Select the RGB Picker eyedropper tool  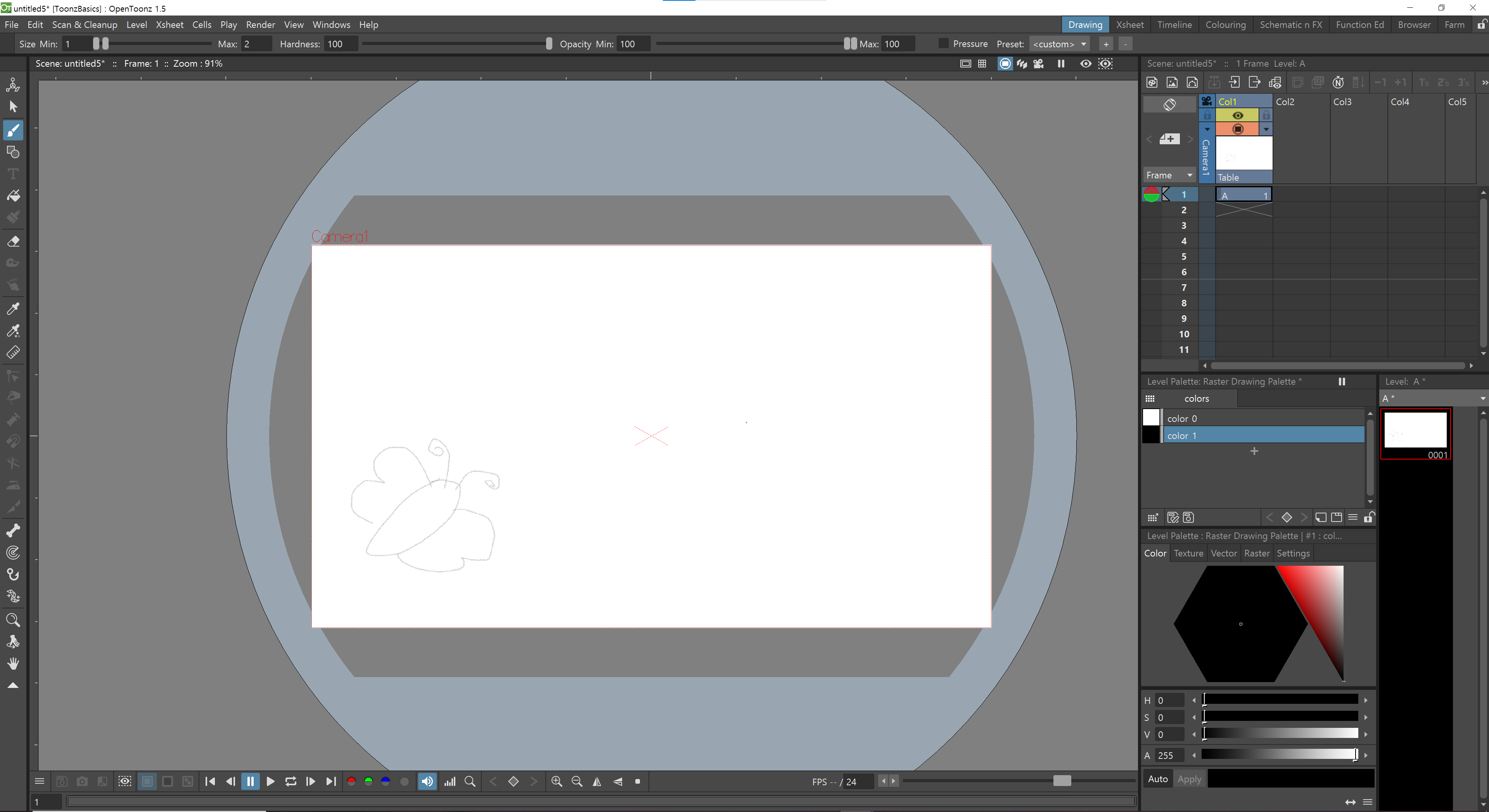(13, 331)
